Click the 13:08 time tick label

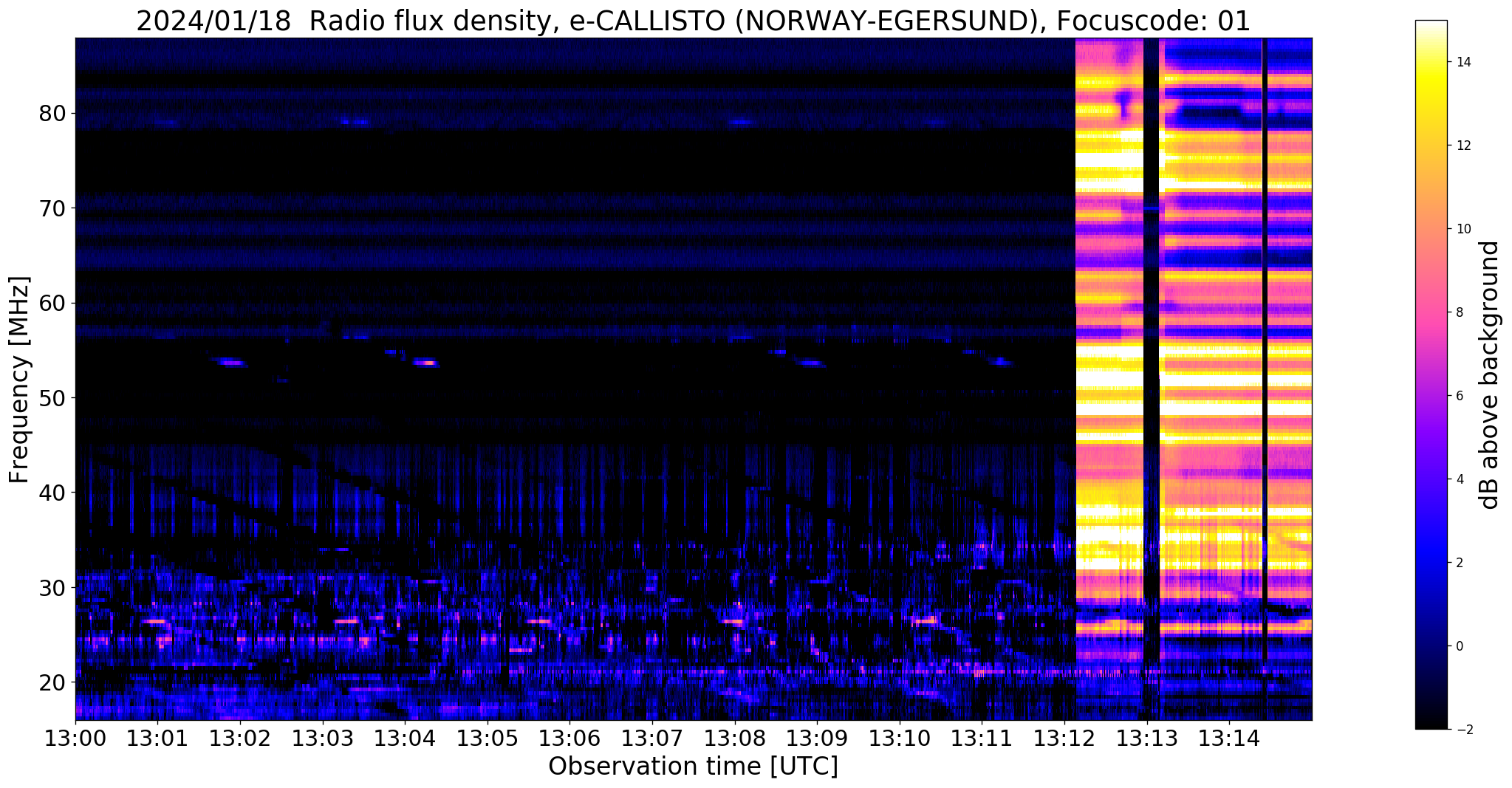tap(735, 738)
